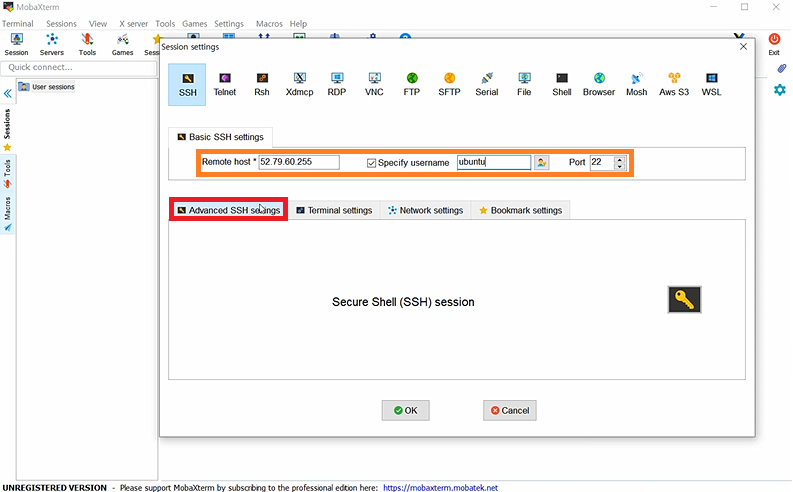The image size is (793, 492).
Task: Open the Games menu in menu bar
Action: click(194, 24)
